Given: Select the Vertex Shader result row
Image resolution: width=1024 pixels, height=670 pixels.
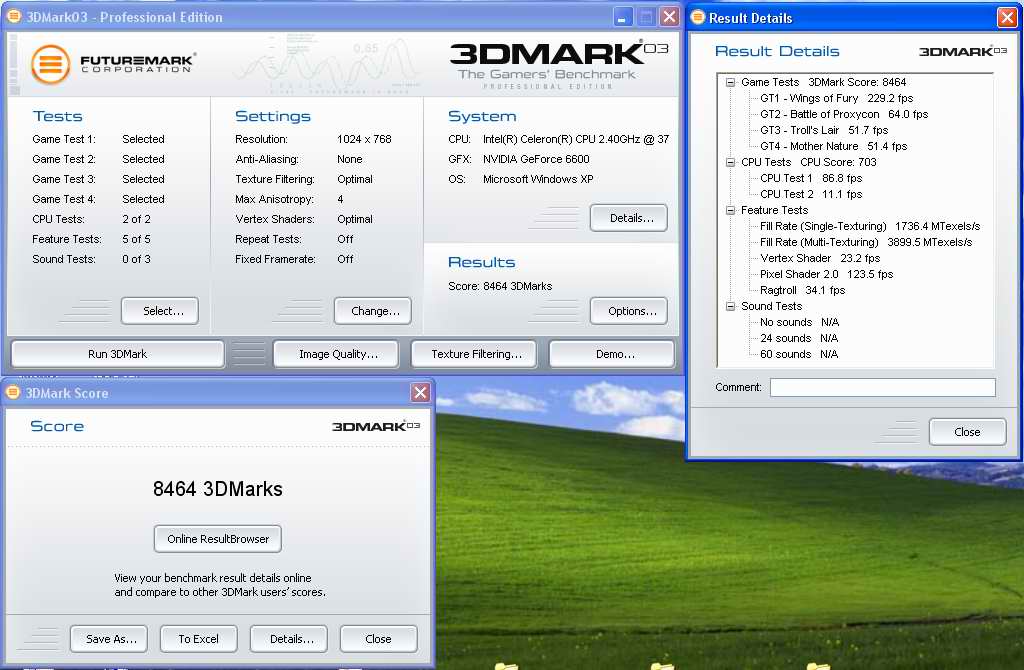Looking at the screenshot, I should (x=820, y=259).
